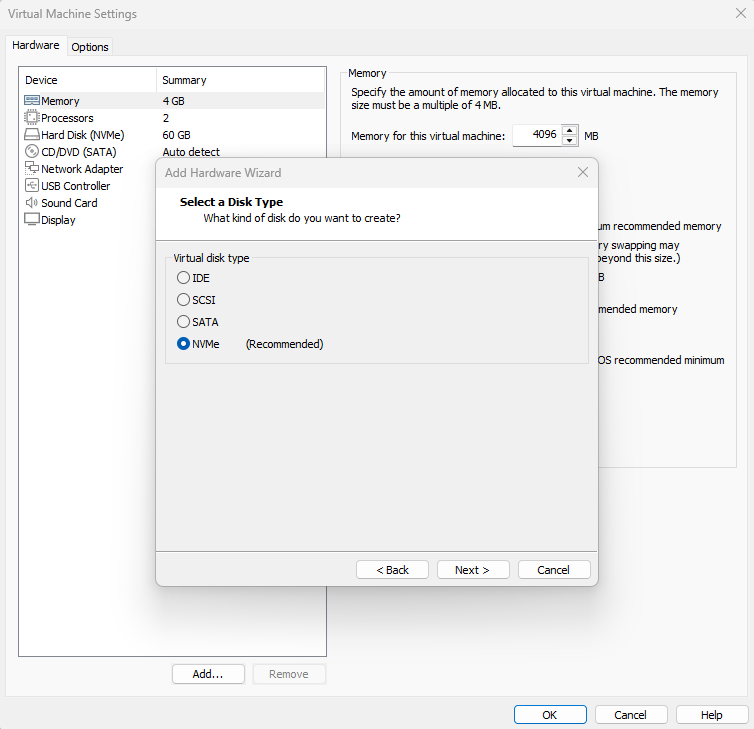
Task: Proceed with the Next > button
Action: [x=473, y=570]
